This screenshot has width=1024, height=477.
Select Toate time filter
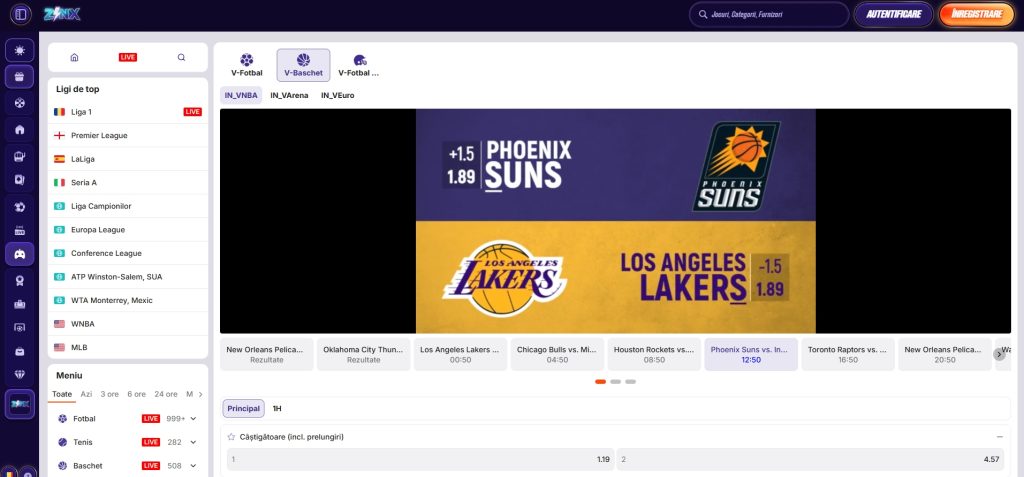pos(62,394)
